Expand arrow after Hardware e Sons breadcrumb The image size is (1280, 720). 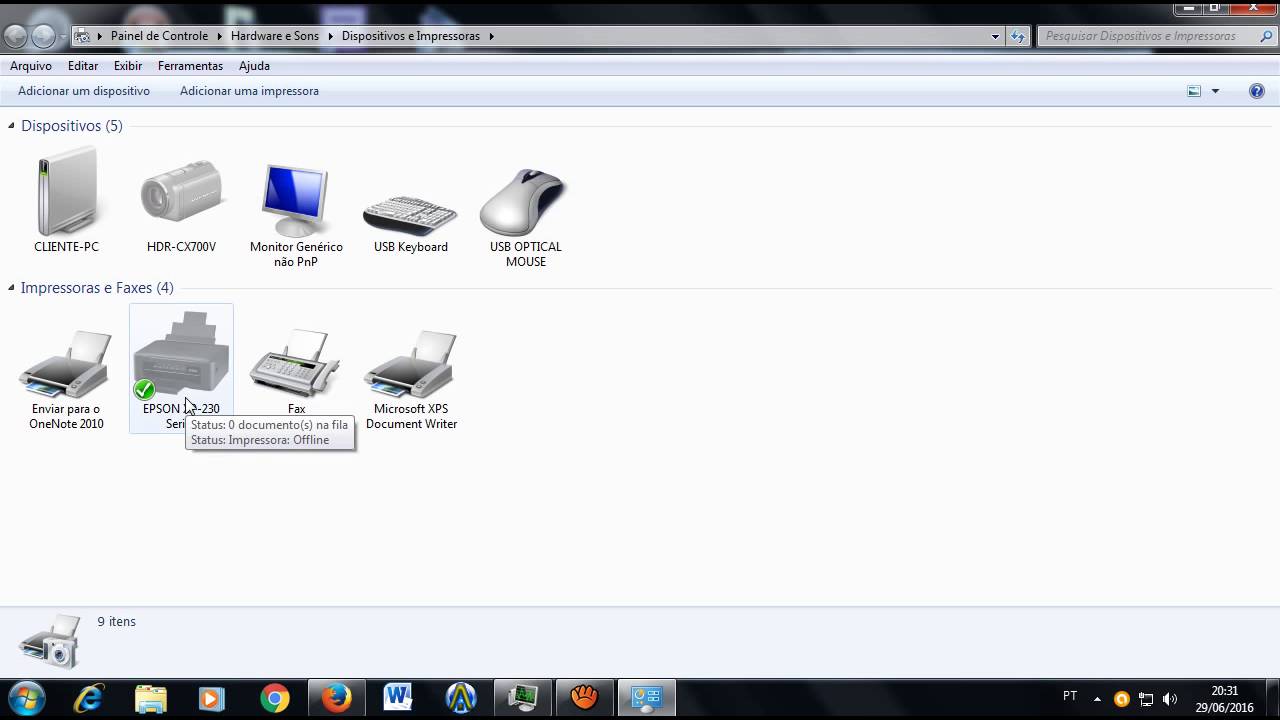tap(330, 36)
